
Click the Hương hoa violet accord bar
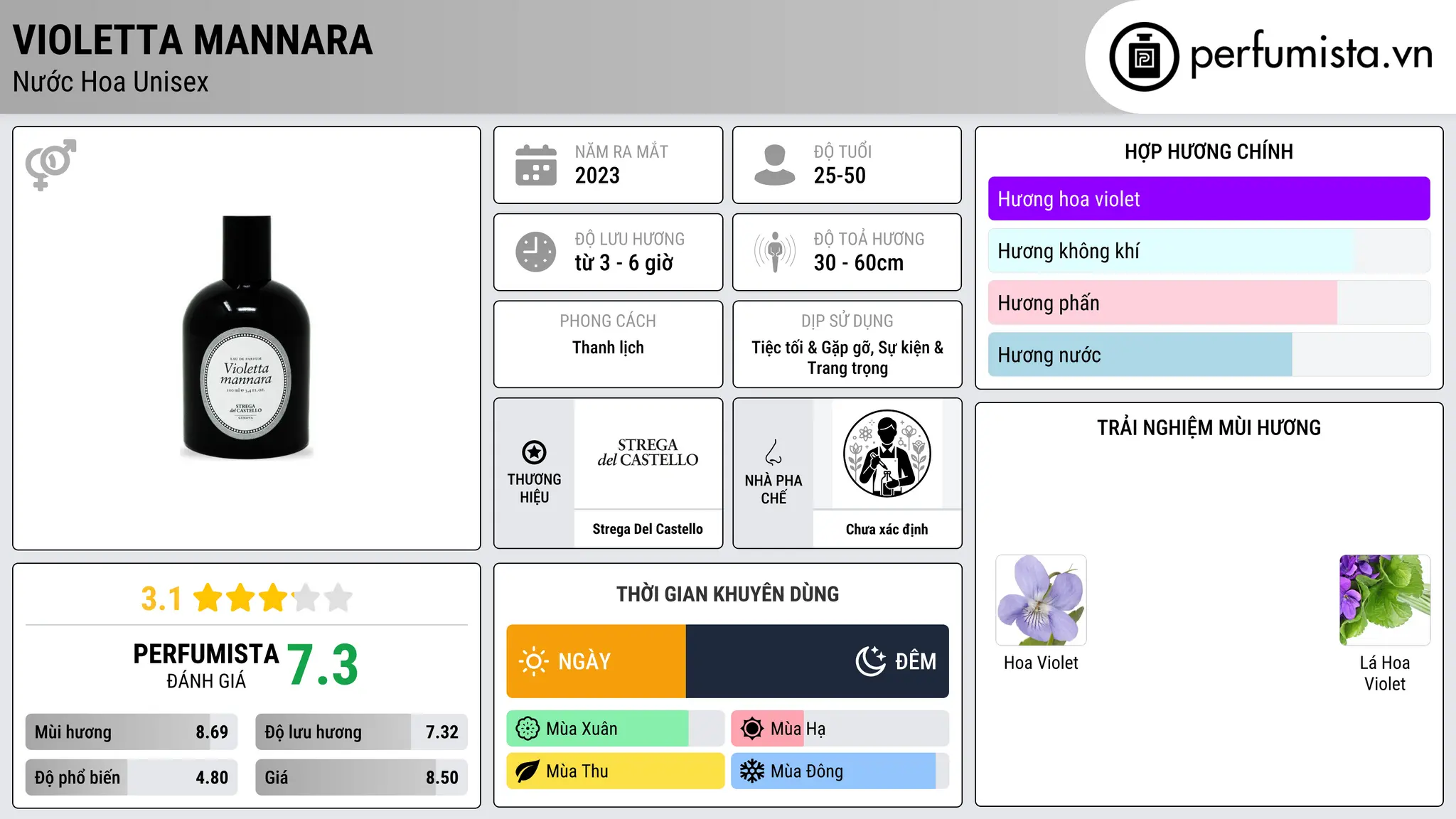(x=1209, y=199)
